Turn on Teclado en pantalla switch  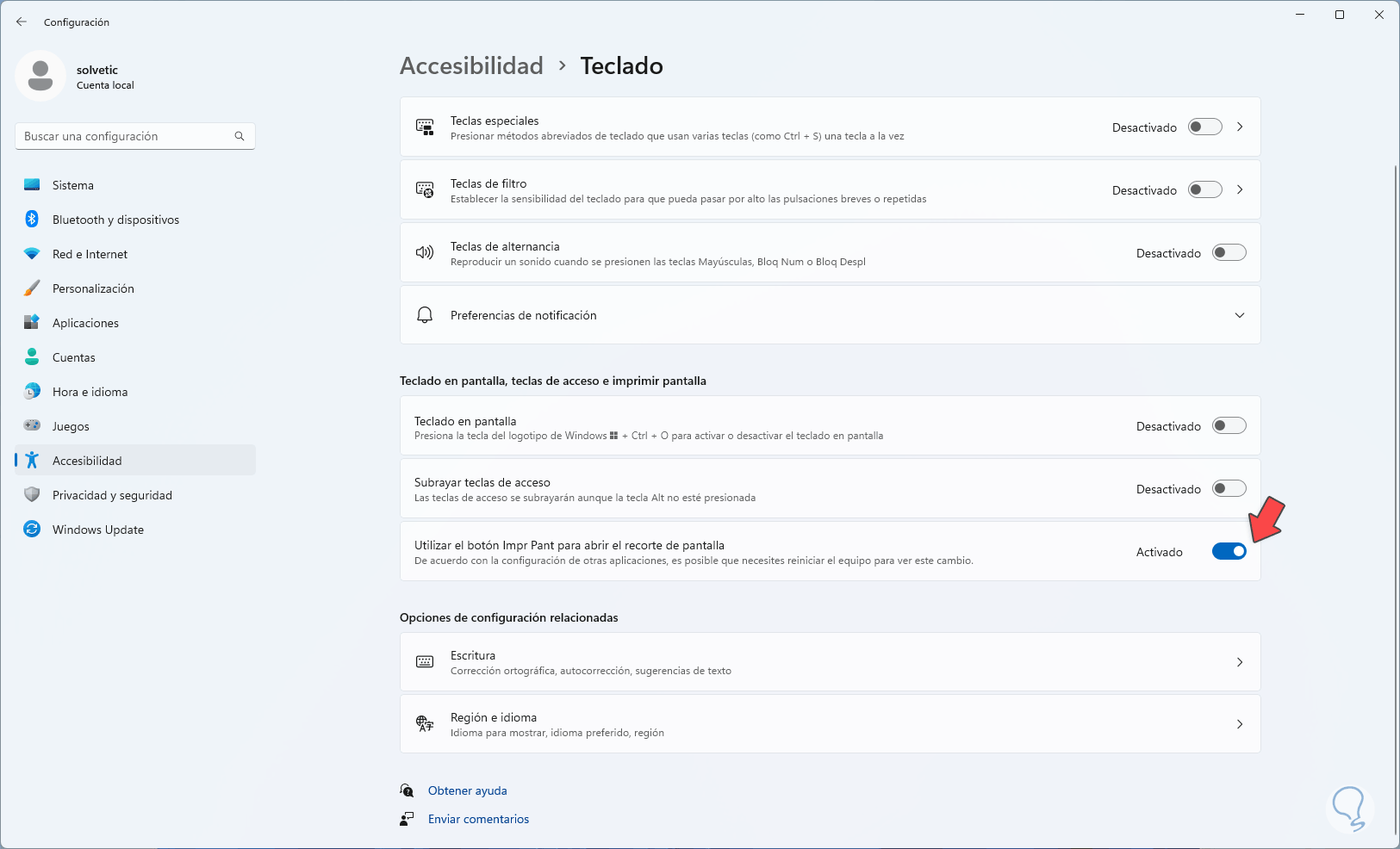pos(1229,426)
